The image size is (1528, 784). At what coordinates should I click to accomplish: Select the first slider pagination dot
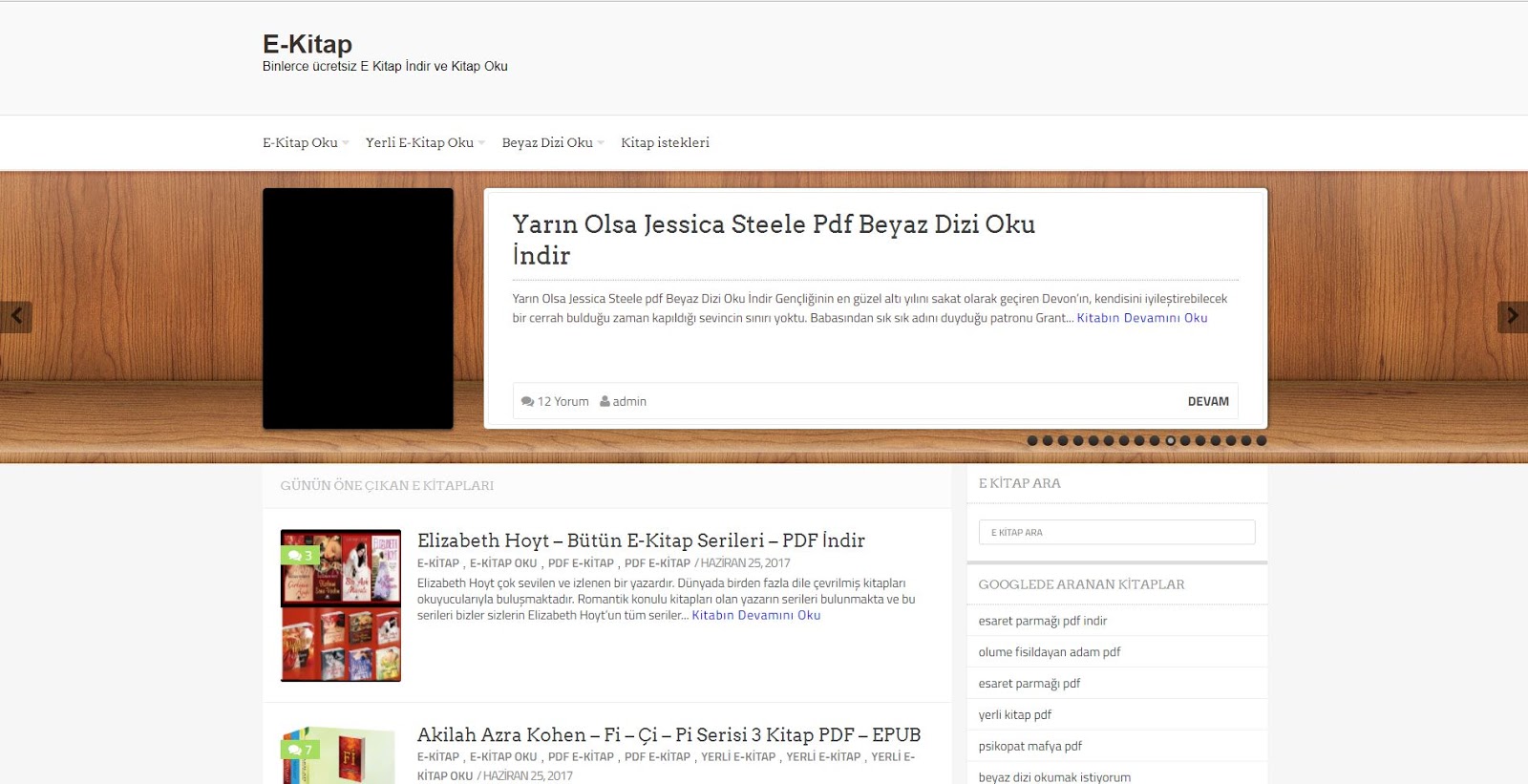click(x=1032, y=441)
